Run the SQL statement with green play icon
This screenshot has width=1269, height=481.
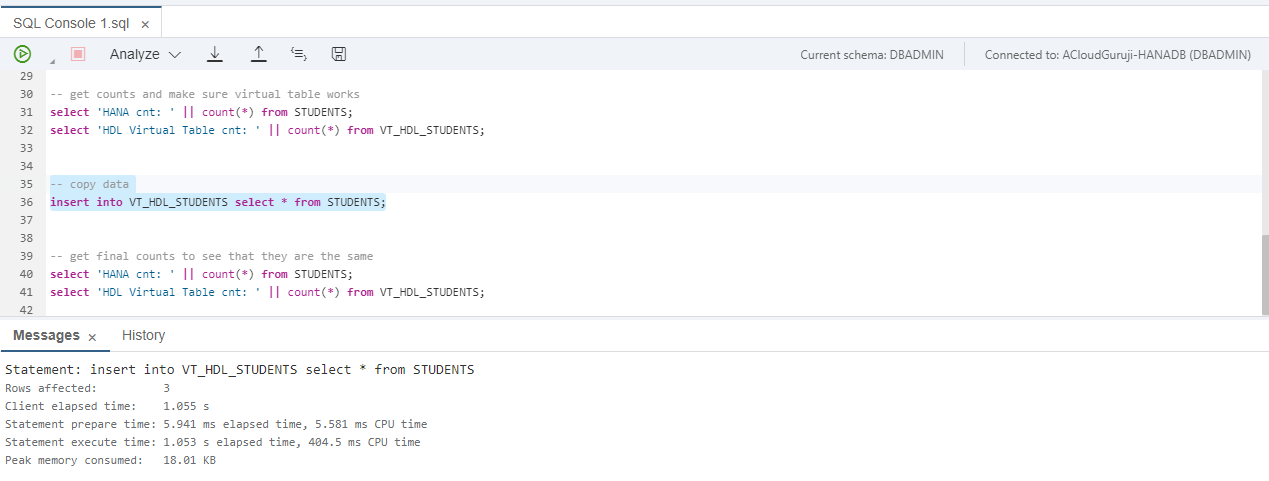click(22, 54)
